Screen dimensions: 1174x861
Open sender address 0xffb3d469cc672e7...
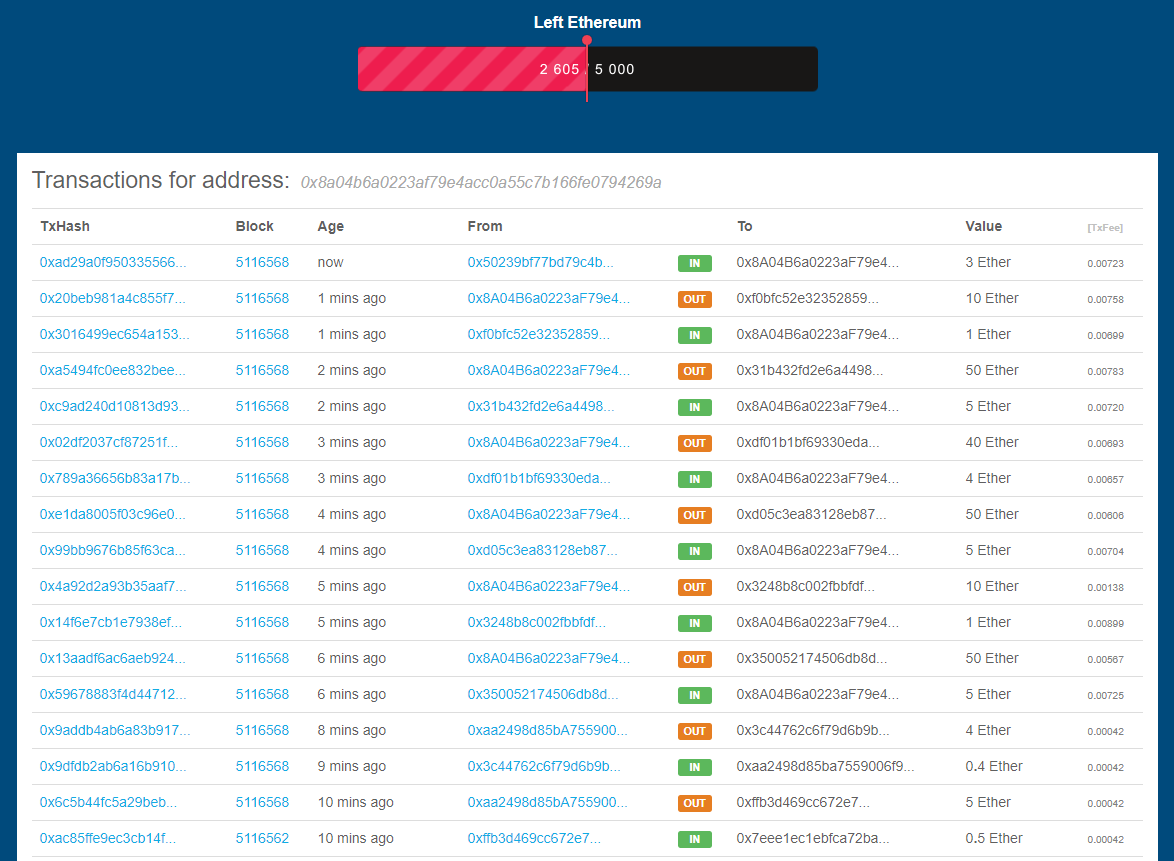coord(534,838)
